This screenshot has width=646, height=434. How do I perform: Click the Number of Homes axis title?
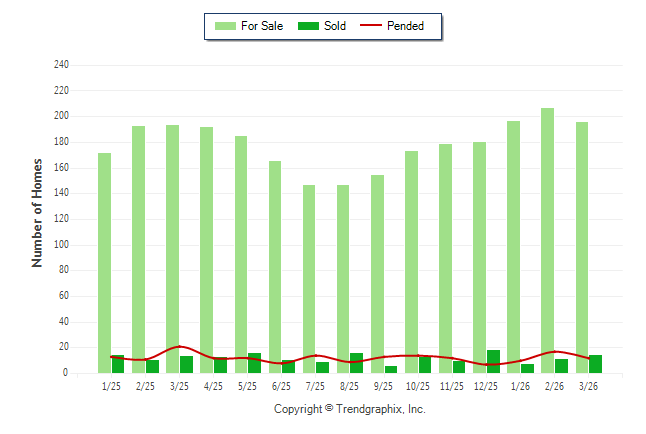click(x=38, y=212)
